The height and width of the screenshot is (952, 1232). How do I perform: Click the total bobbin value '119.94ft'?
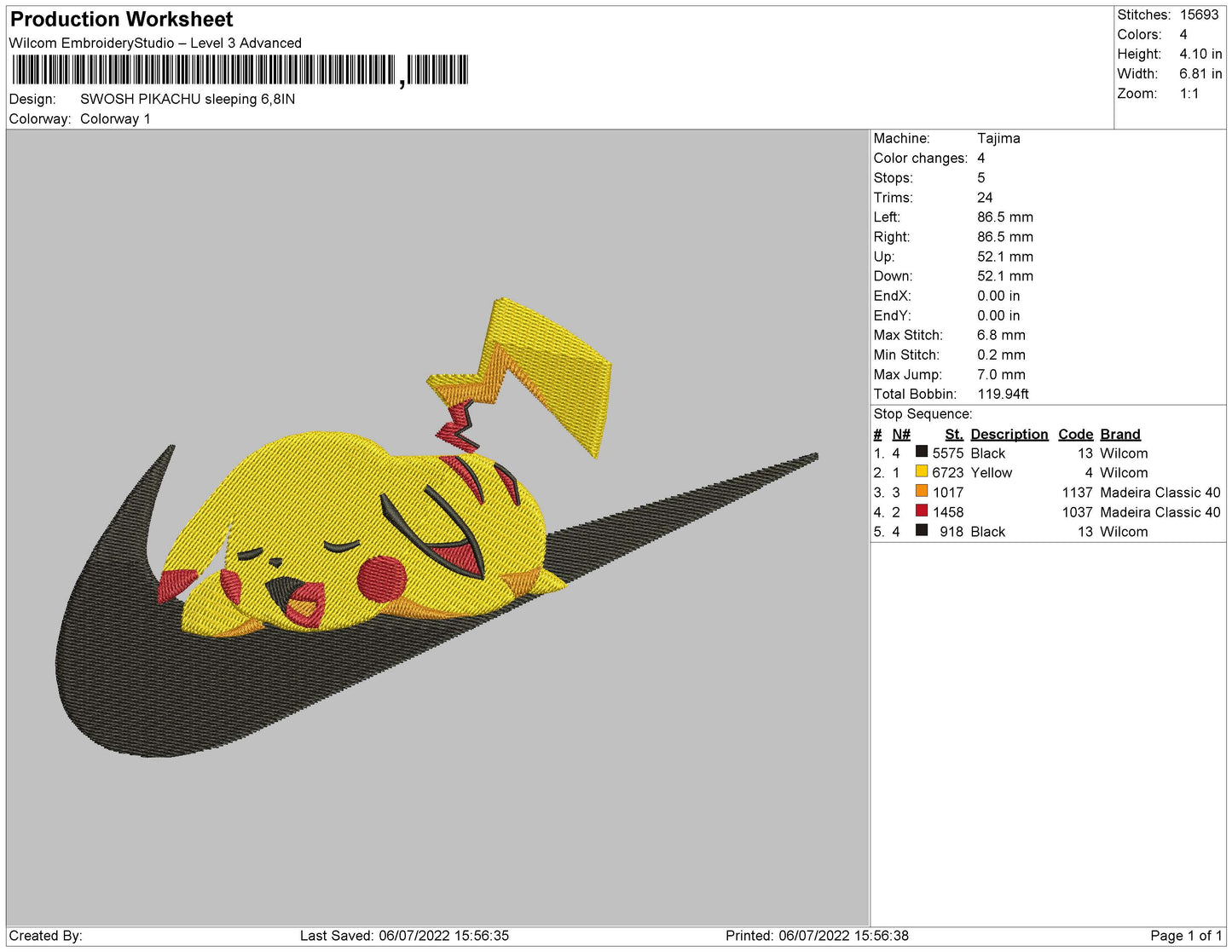click(1003, 394)
